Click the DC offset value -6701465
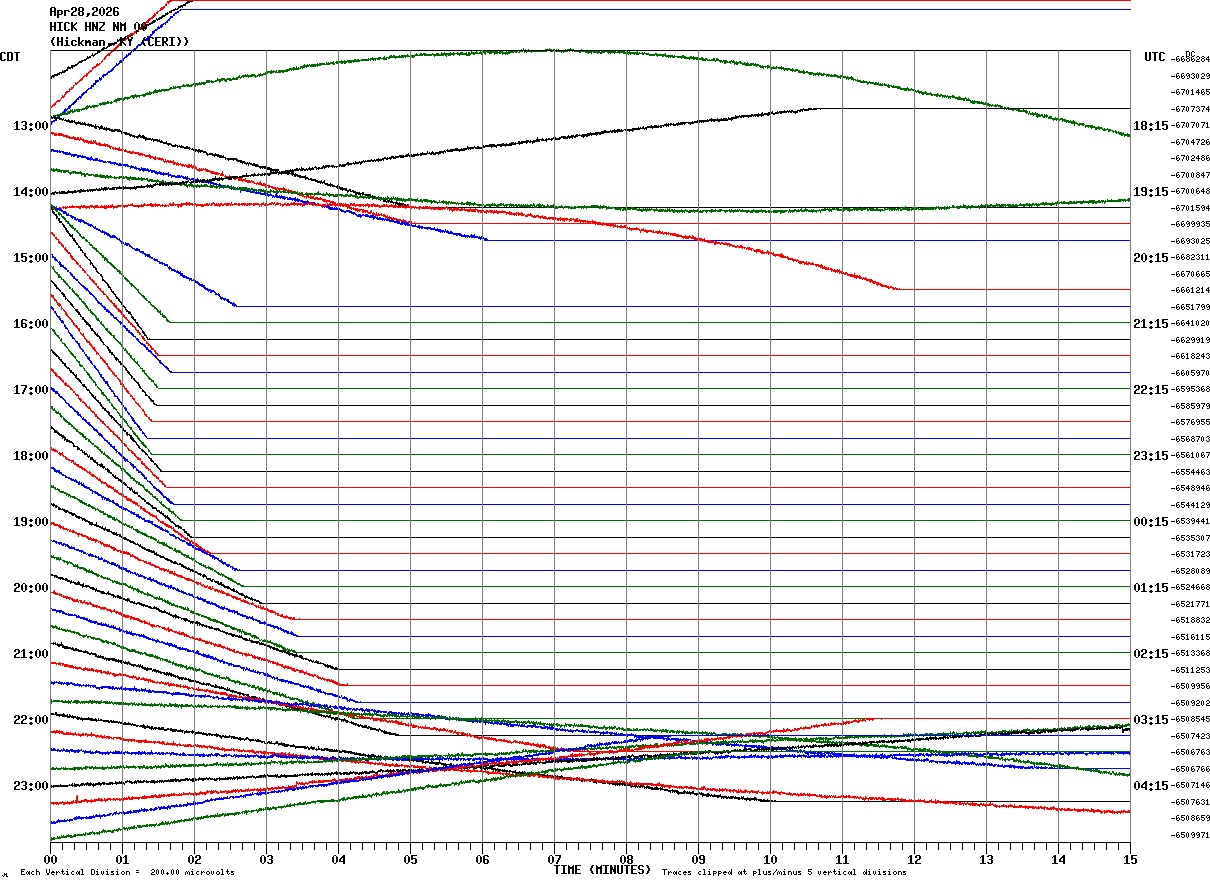Screen dimensions: 1210x886 [1190, 93]
